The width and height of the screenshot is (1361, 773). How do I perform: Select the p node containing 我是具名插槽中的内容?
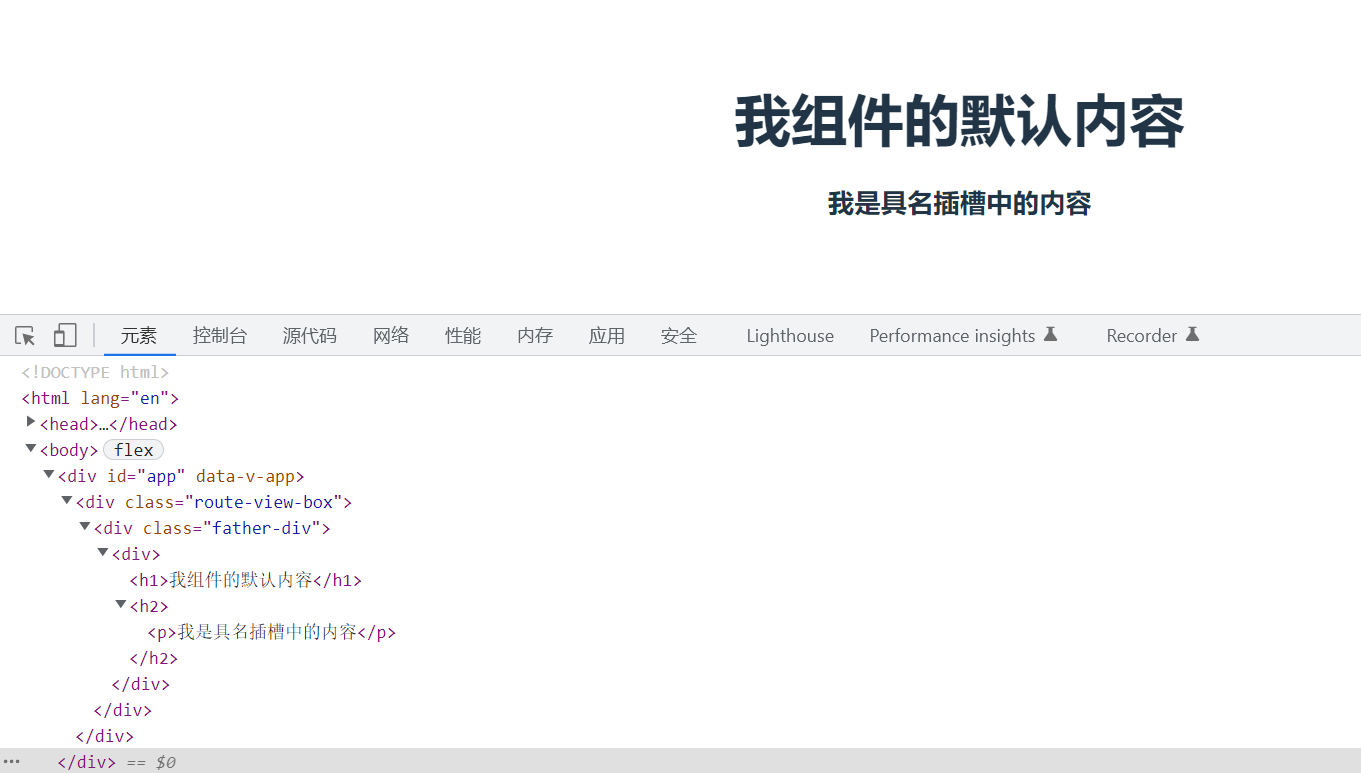tap(270, 631)
